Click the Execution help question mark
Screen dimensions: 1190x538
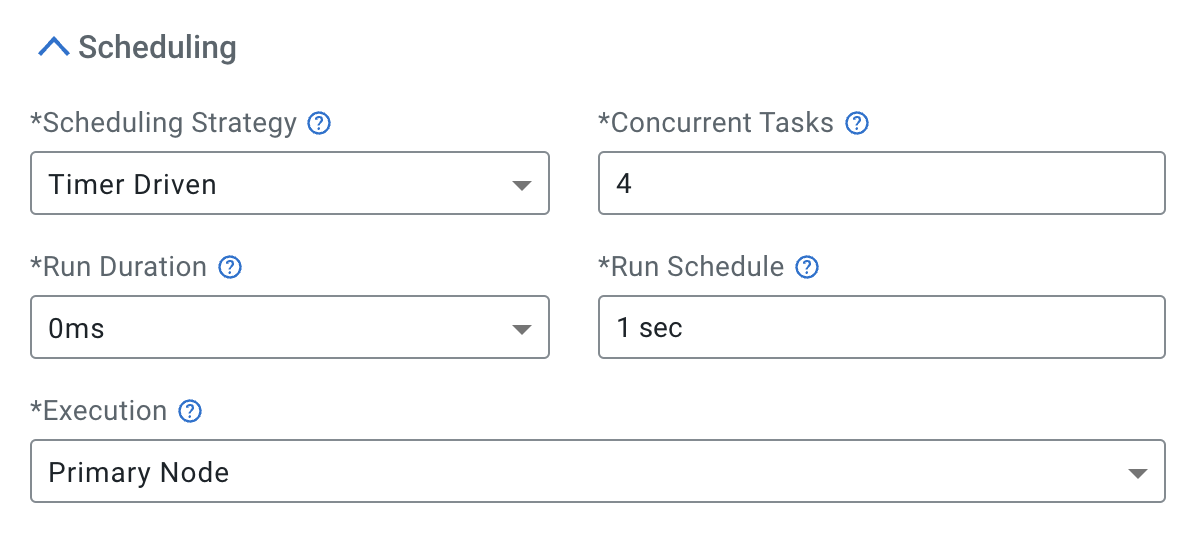(190, 411)
